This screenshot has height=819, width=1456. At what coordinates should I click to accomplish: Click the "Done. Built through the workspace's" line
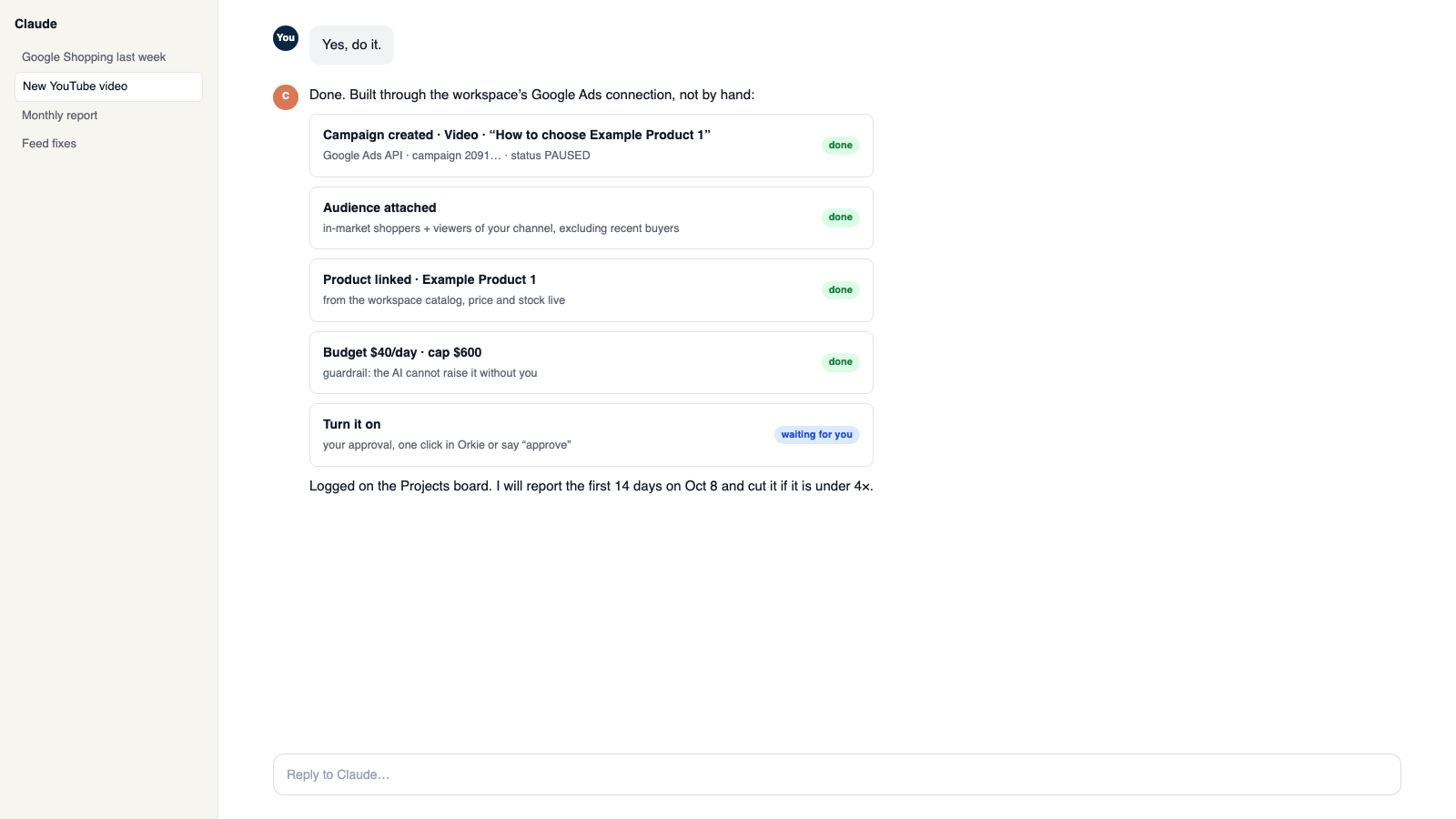click(531, 95)
